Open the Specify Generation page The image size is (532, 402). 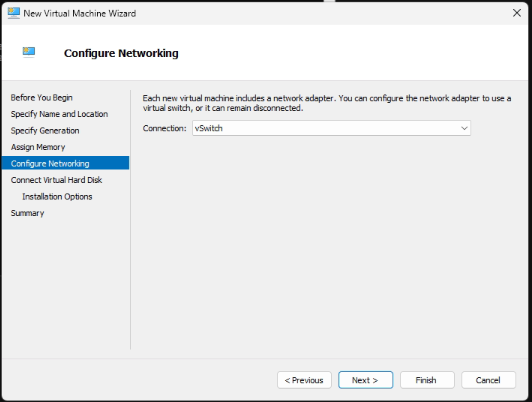(45, 131)
